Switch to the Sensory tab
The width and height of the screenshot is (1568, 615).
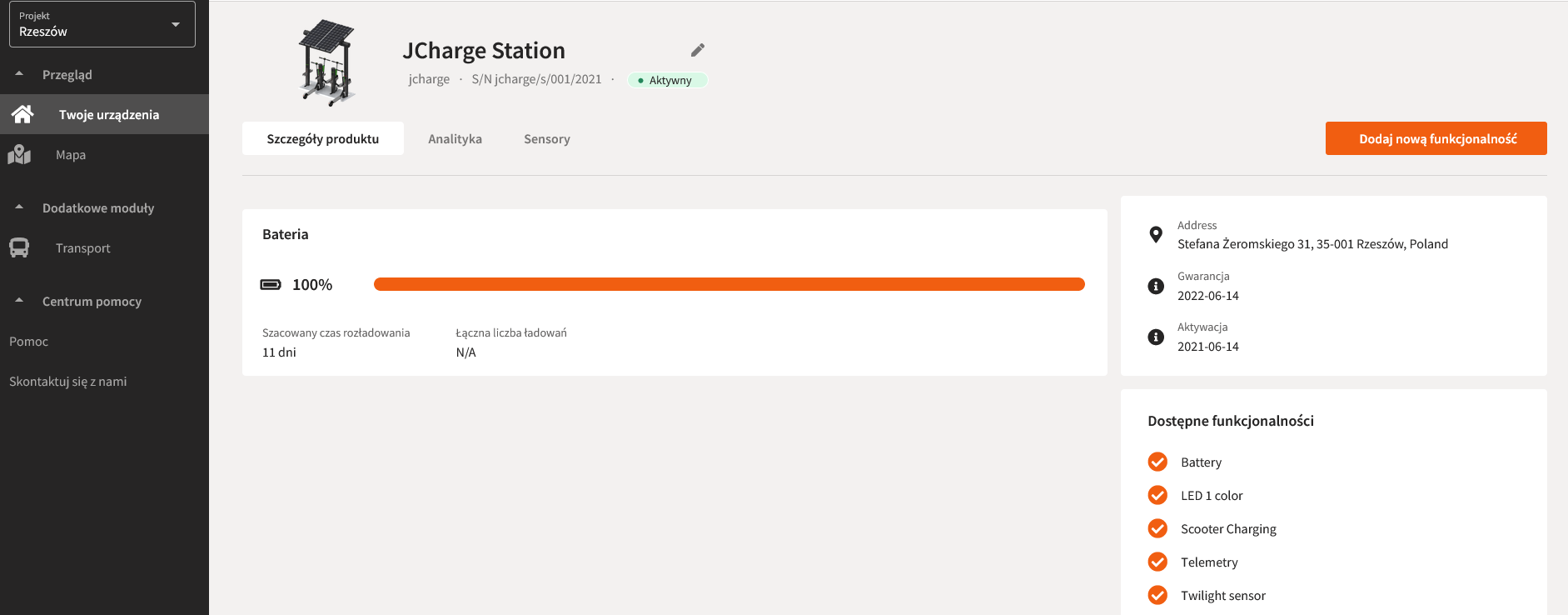point(547,138)
